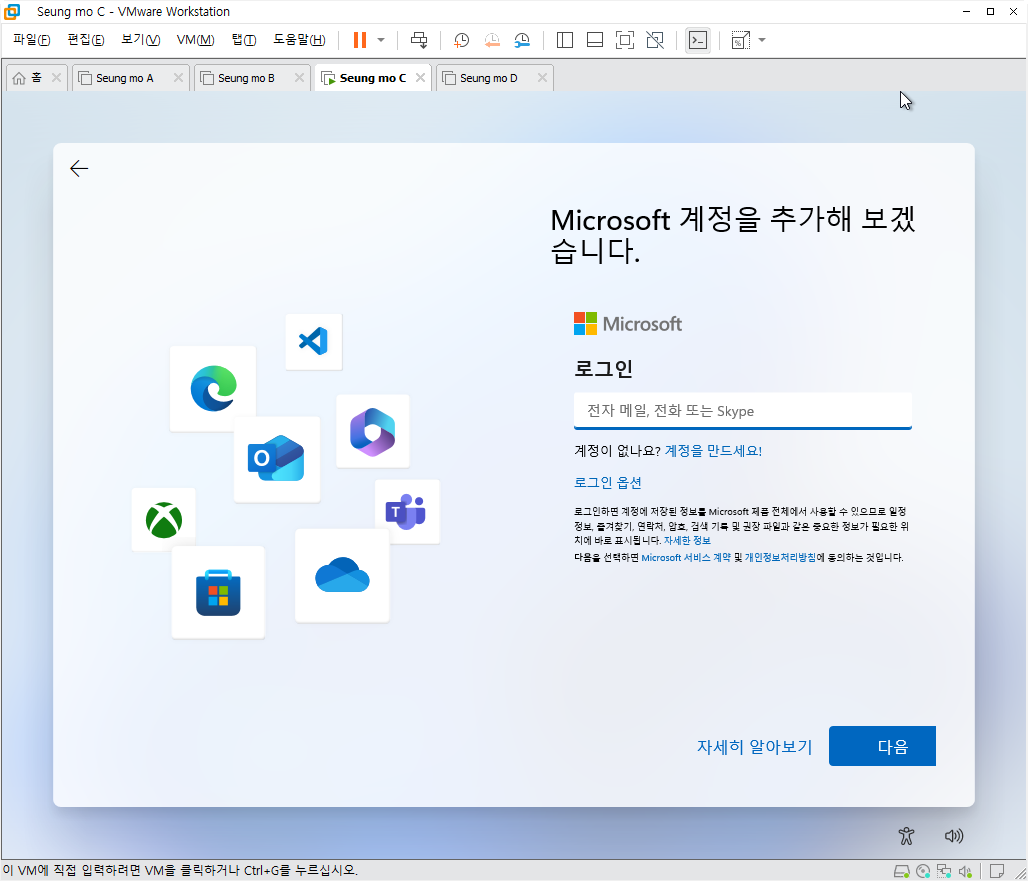
Task: Click the email, phone or Skype field
Action: [x=742, y=410]
